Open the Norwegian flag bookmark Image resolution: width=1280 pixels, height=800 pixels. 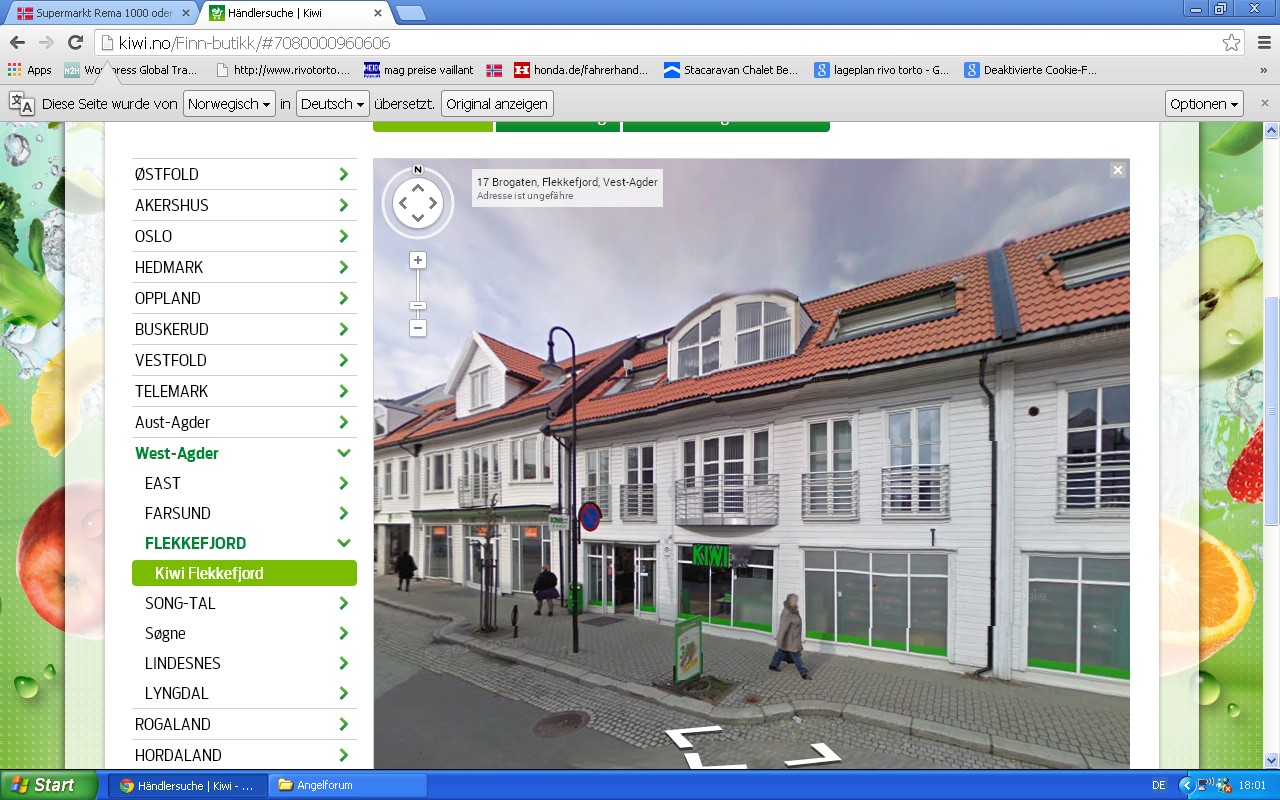click(494, 70)
